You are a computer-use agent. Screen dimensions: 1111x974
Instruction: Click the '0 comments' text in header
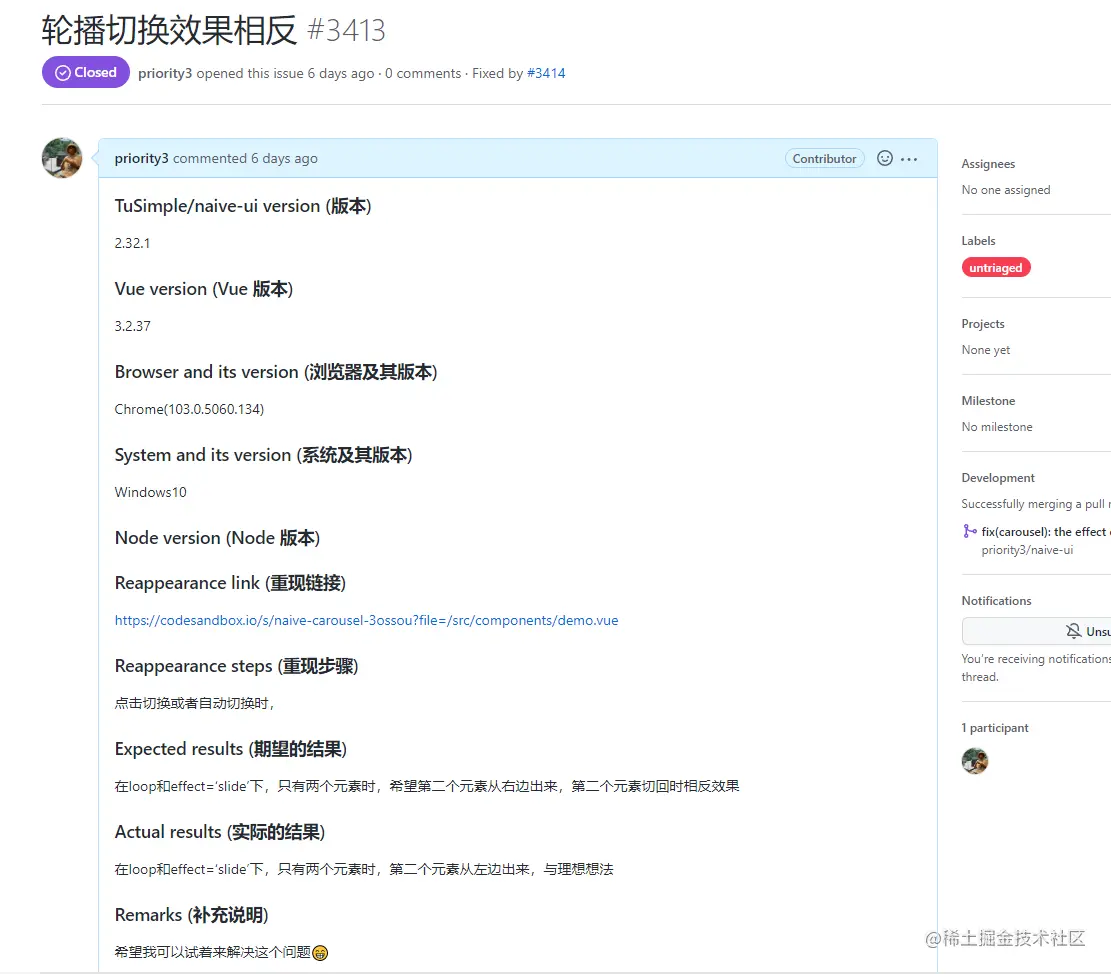click(423, 74)
